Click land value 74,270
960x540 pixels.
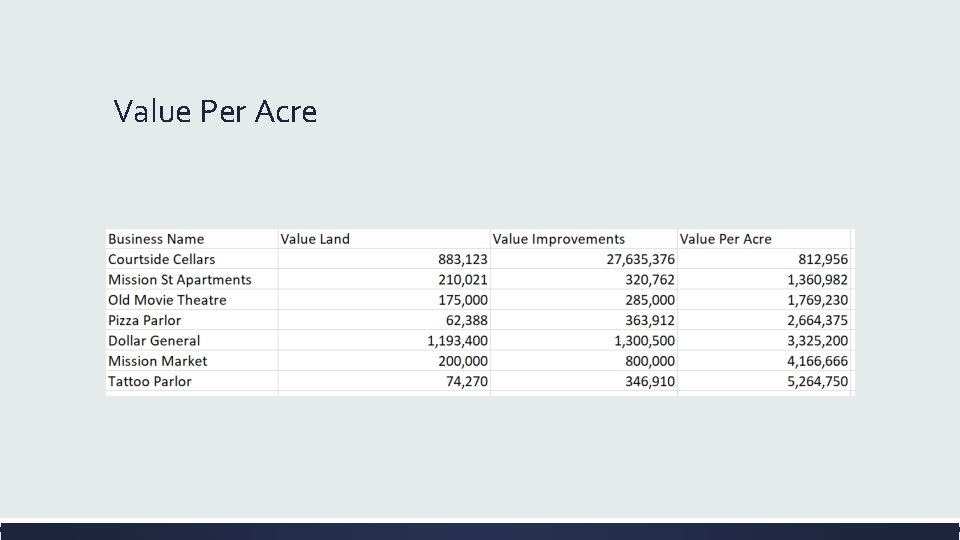467,381
